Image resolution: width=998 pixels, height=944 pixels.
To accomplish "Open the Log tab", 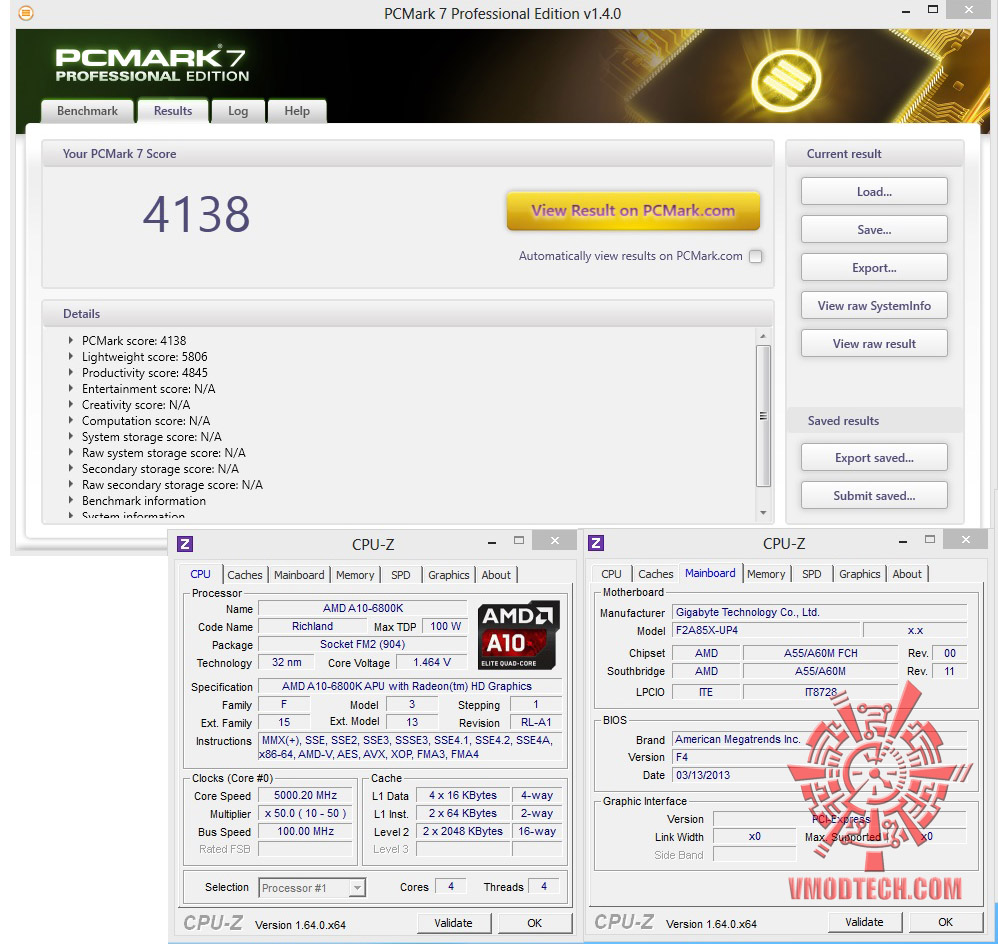I will [238, 111].
